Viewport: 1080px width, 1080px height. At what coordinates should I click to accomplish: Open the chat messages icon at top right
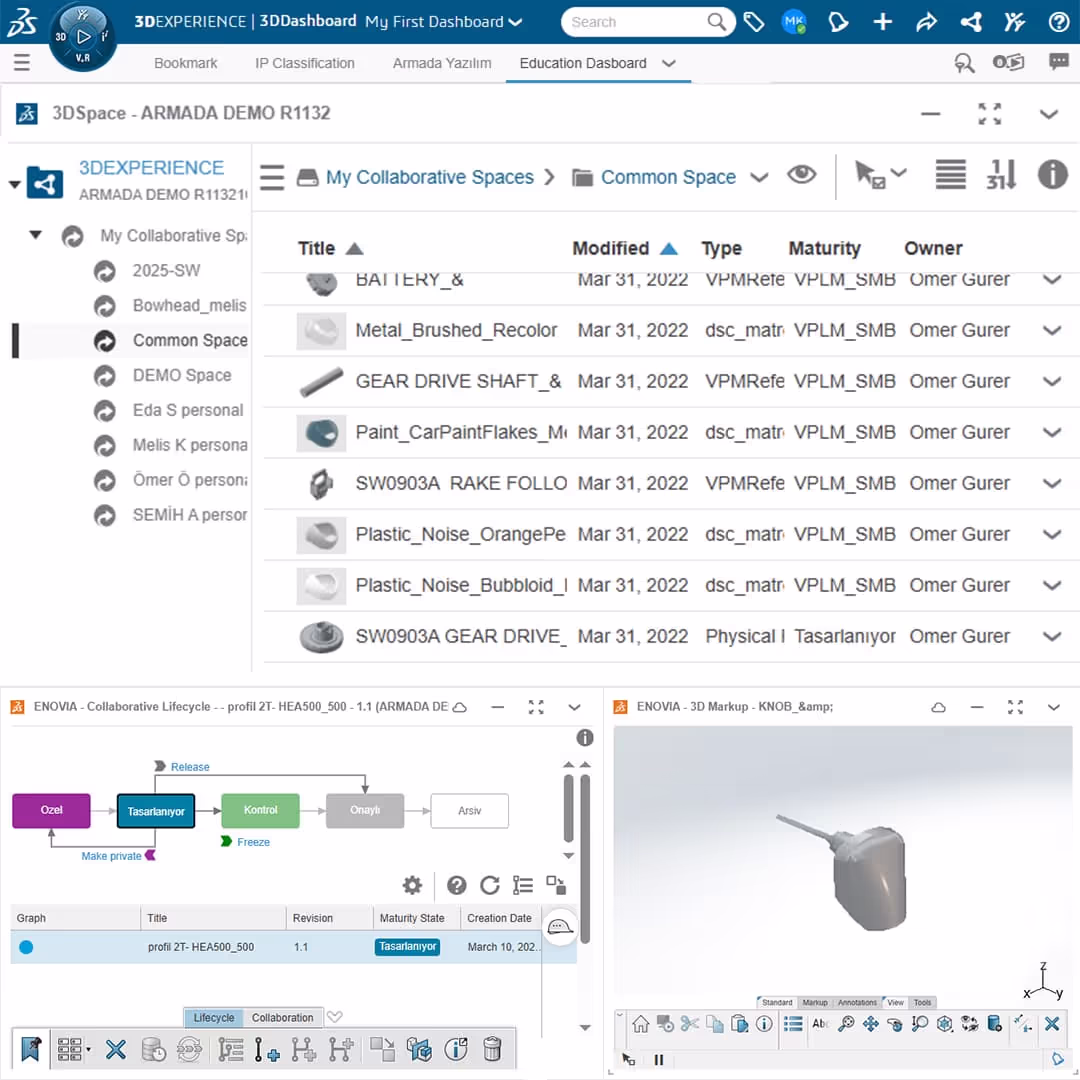tap(1059, 63)
